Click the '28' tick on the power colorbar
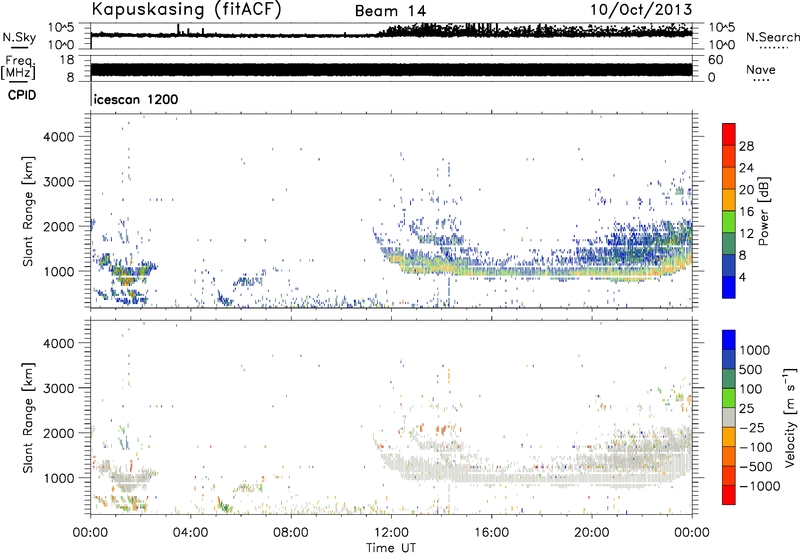Image resolution: width=800 pixels, height=554 pixels. (x=746, y=146)
